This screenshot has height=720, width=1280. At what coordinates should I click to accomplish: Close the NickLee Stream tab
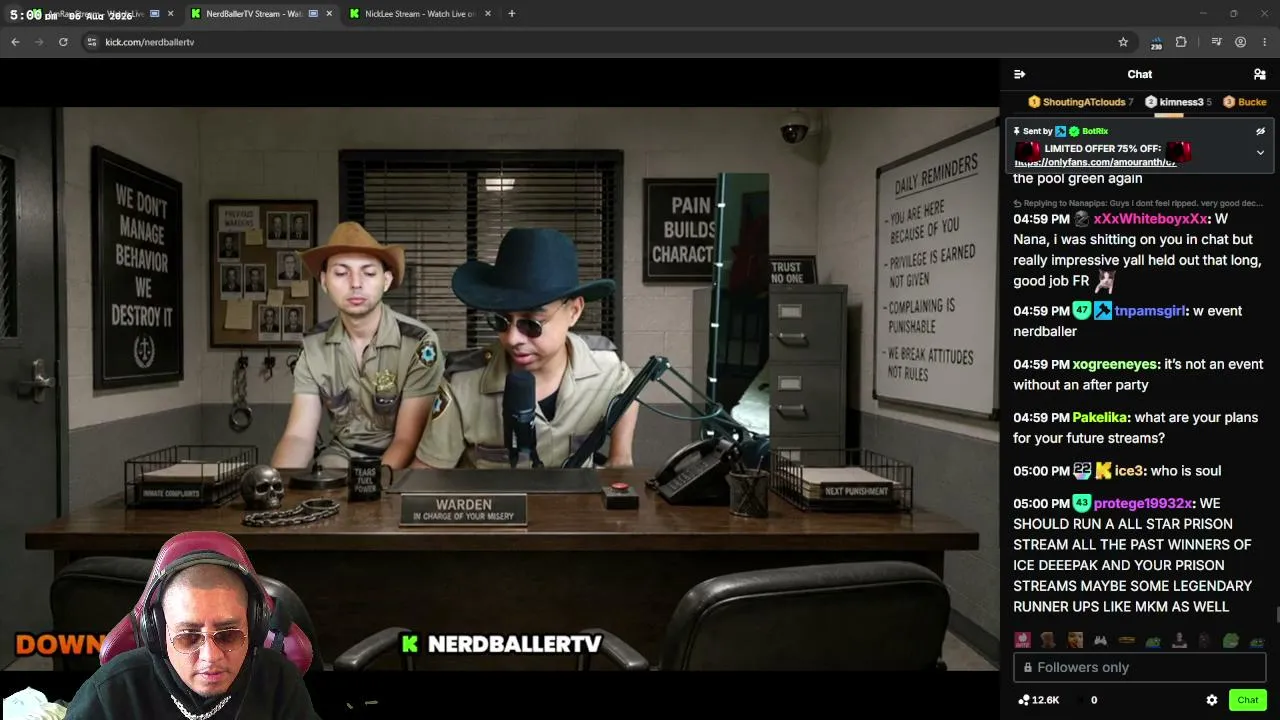coord(487,14)
